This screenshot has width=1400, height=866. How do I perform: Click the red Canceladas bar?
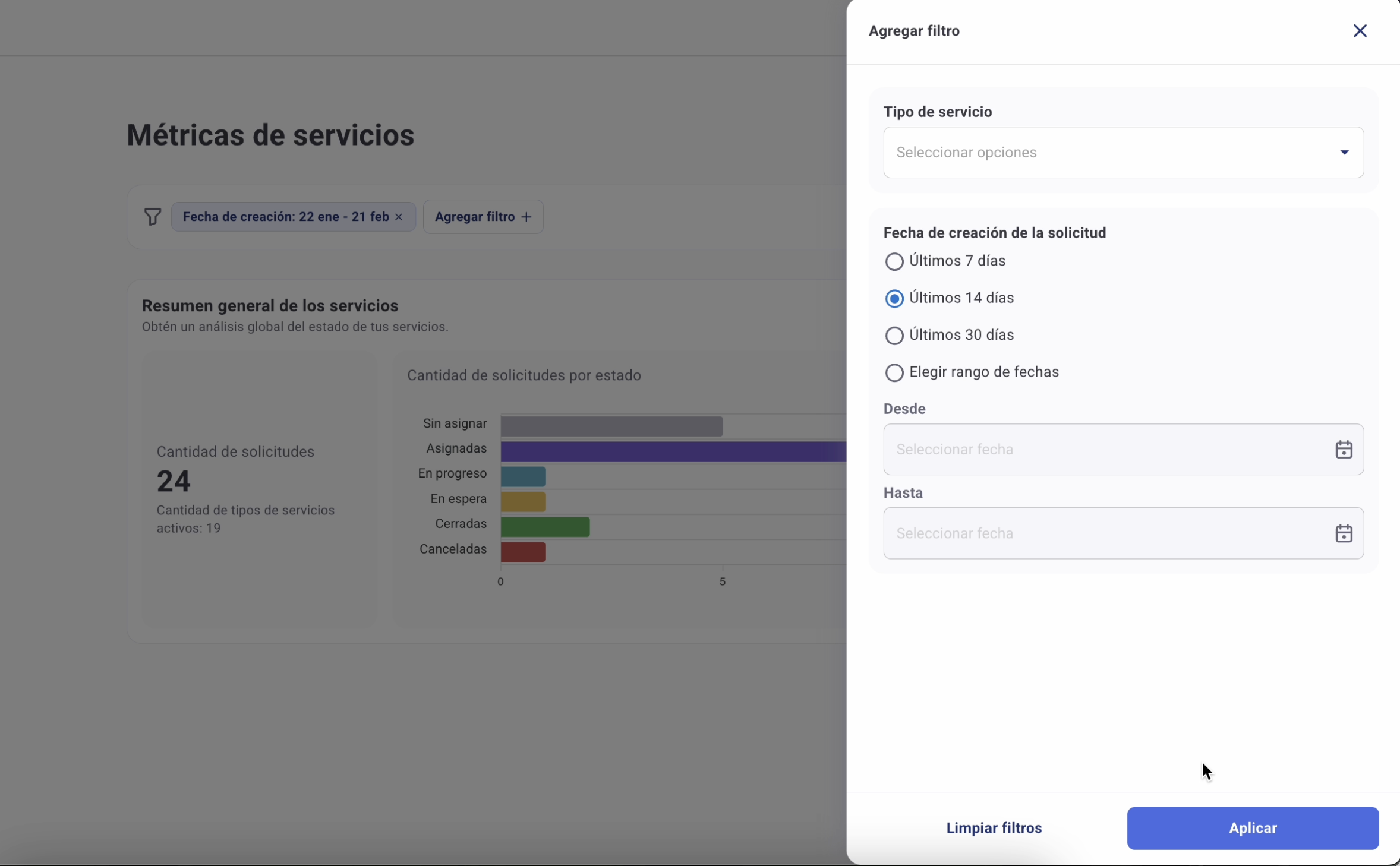pyautogui.click(x=523, y=552)
